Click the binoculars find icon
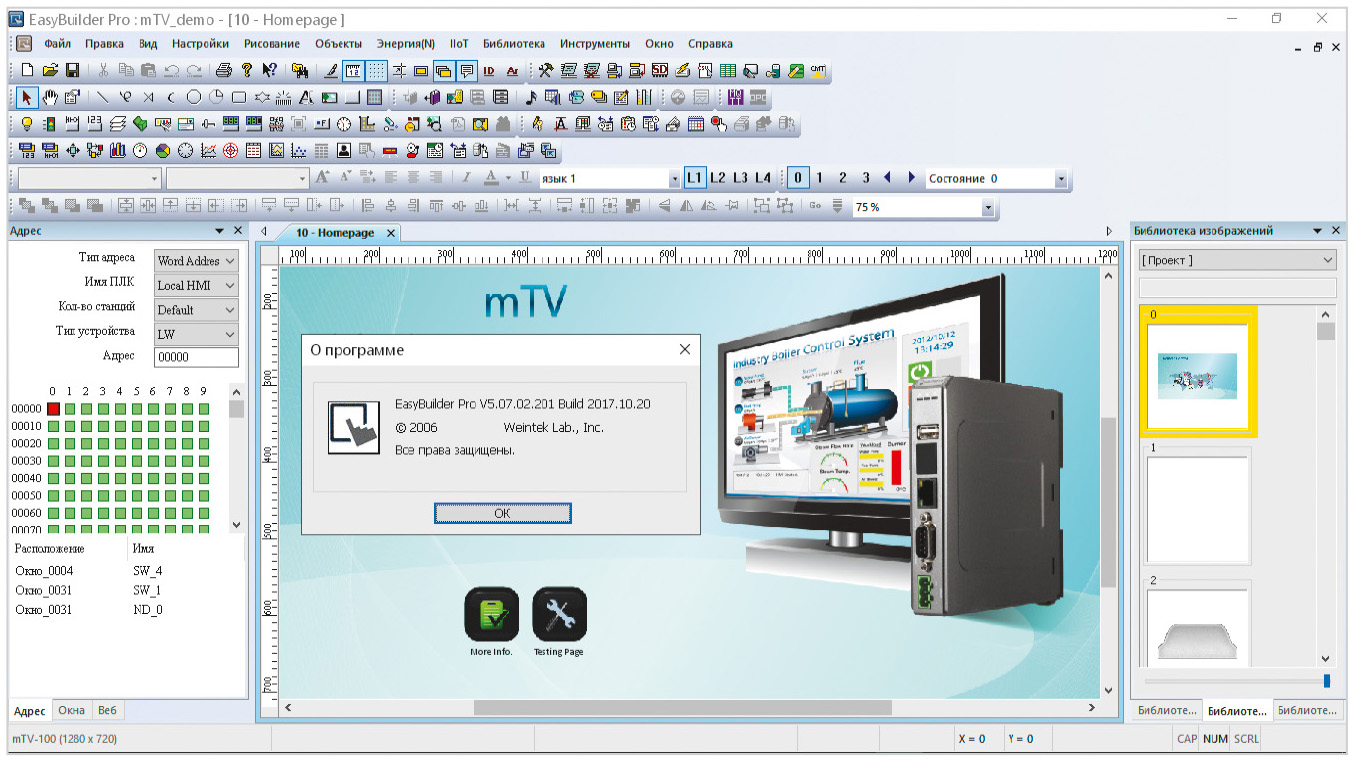Screen dimensions: 1354x761 pyautogui.click(x=299, y=70)
